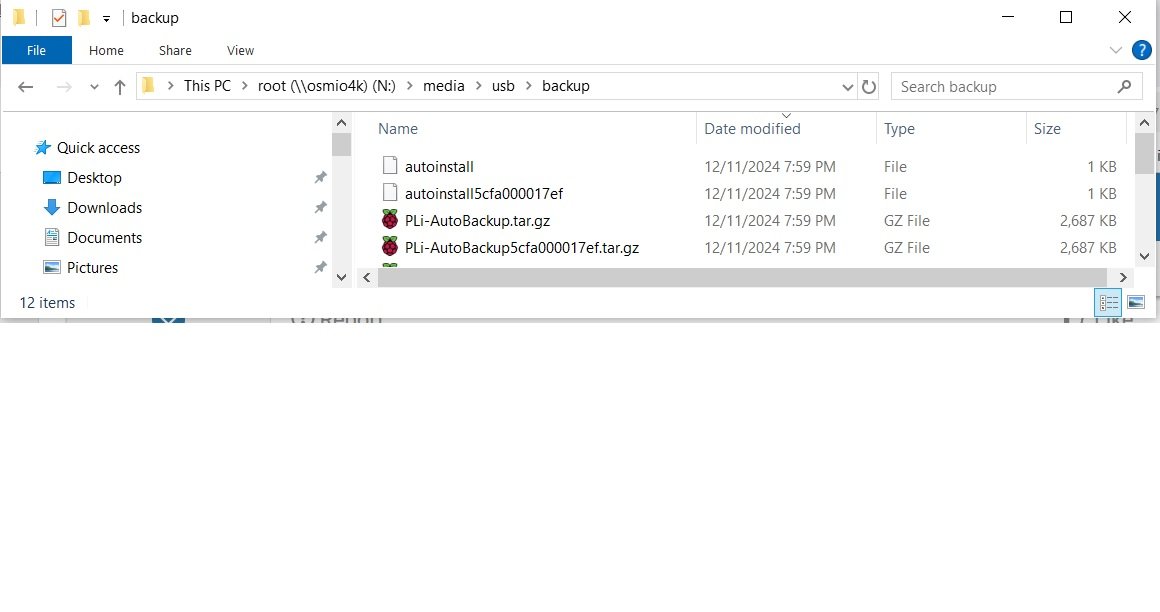Viewport: 1160px width, 612px height.
Task: Switch to Large icons view
Action: click(1136, 302)
